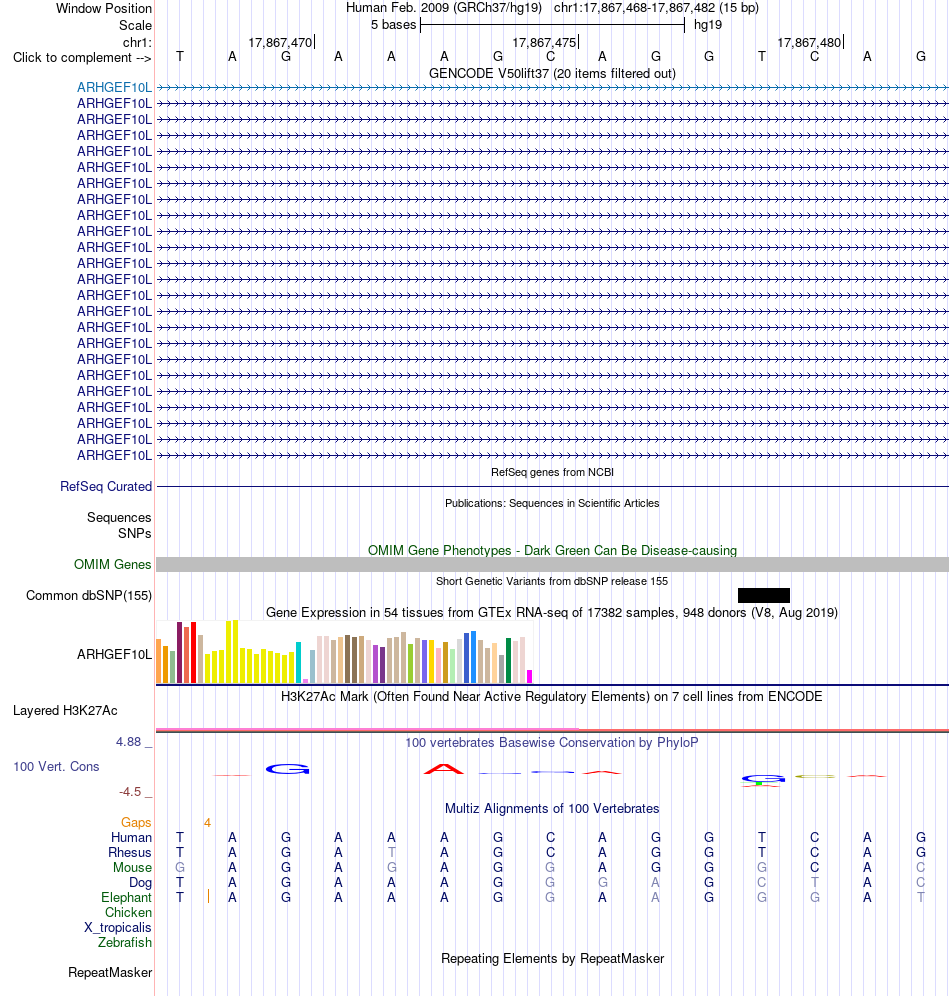This screenshot has height=996, width=950.
Task: Click the 'Dog' alignment row label
Action: 140,883
